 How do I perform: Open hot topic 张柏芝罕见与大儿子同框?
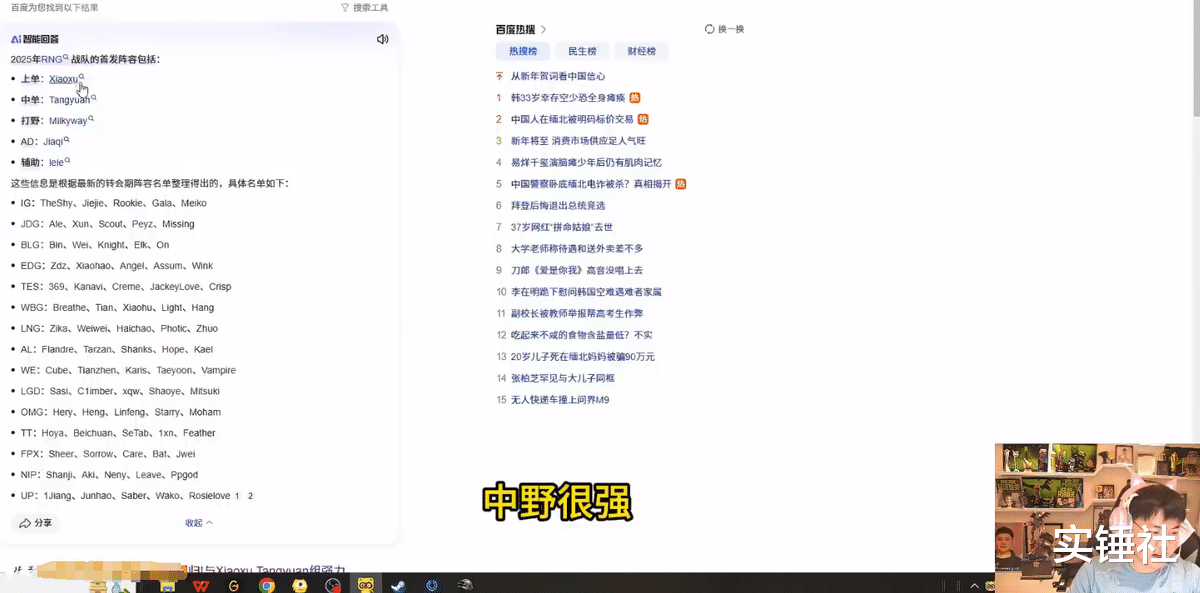pyautogui.click(x=563, y=378)
